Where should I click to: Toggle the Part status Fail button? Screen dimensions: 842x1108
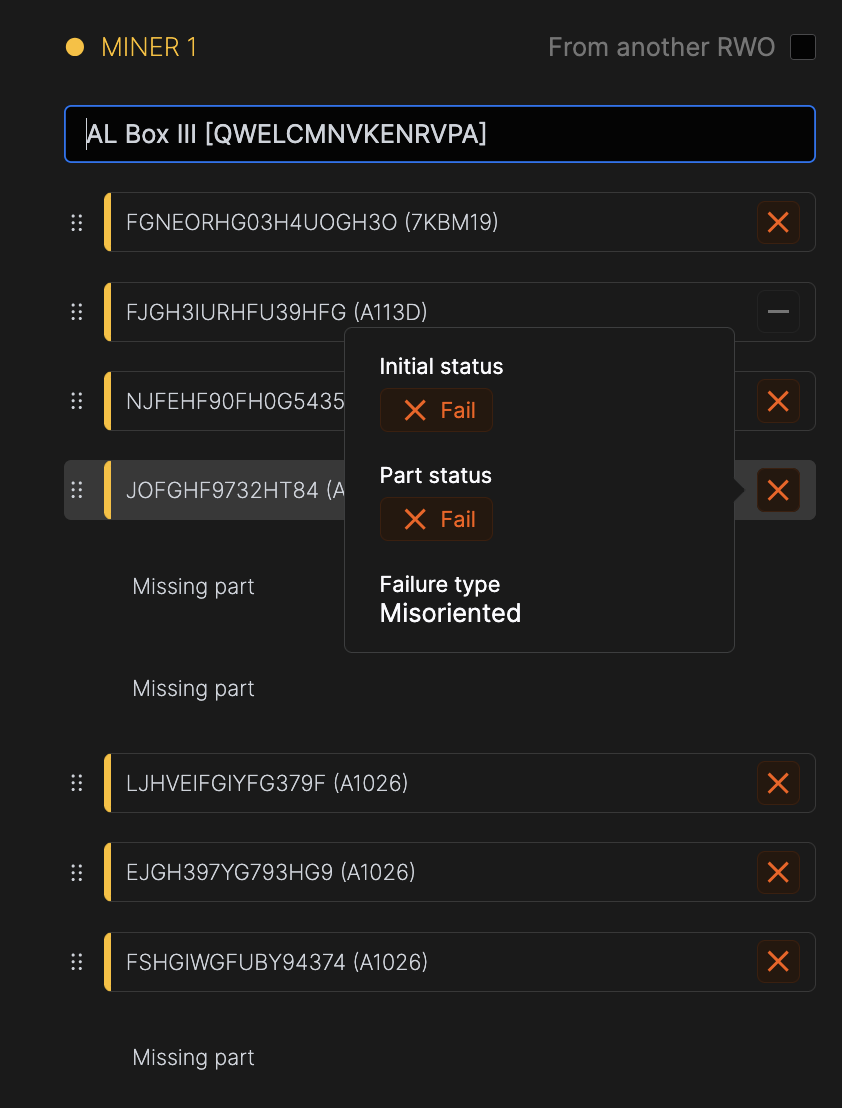point(436,519)
